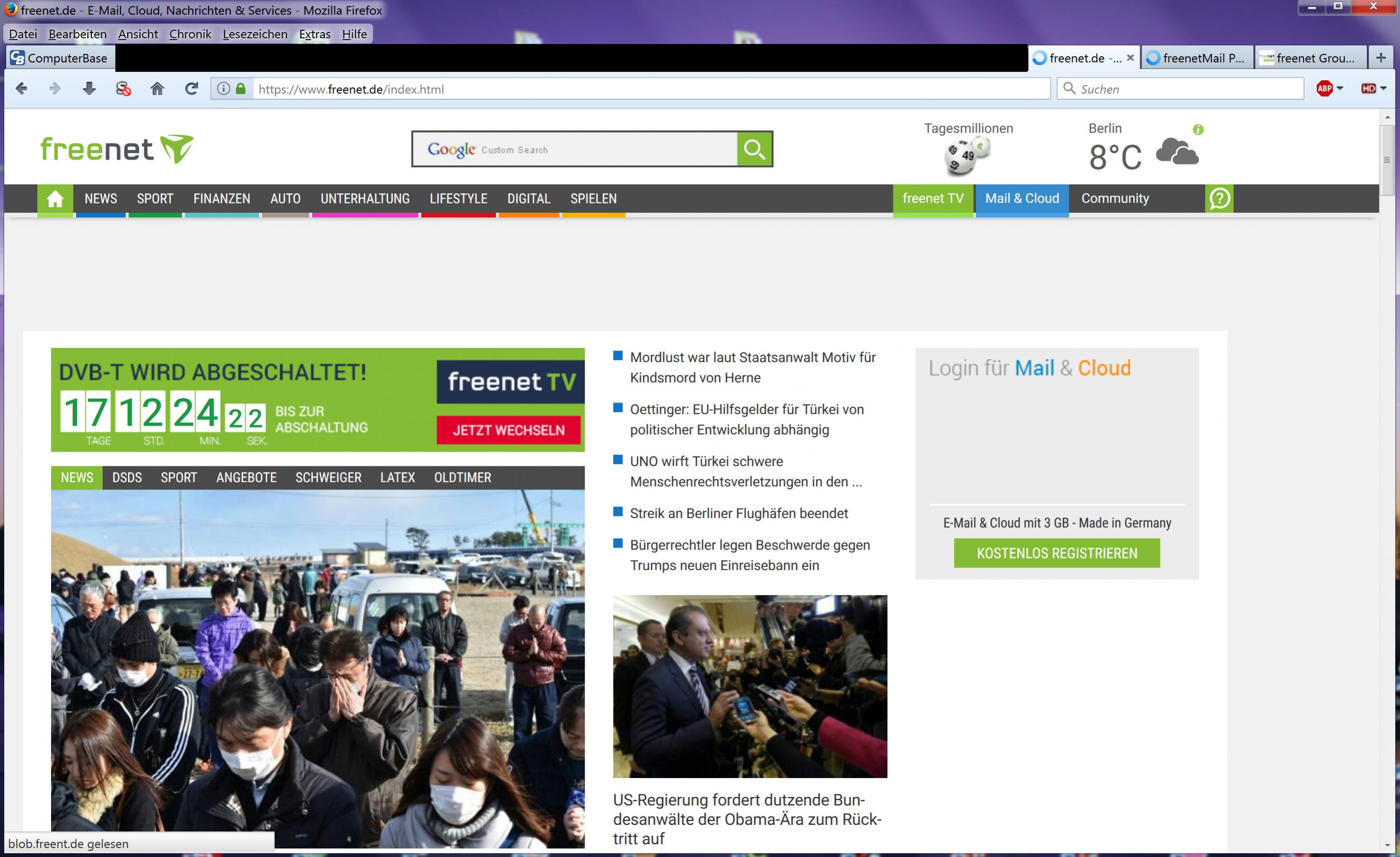Go to browser home page icon
This screenshot has height=857, width=1400.
coord(157,88)
